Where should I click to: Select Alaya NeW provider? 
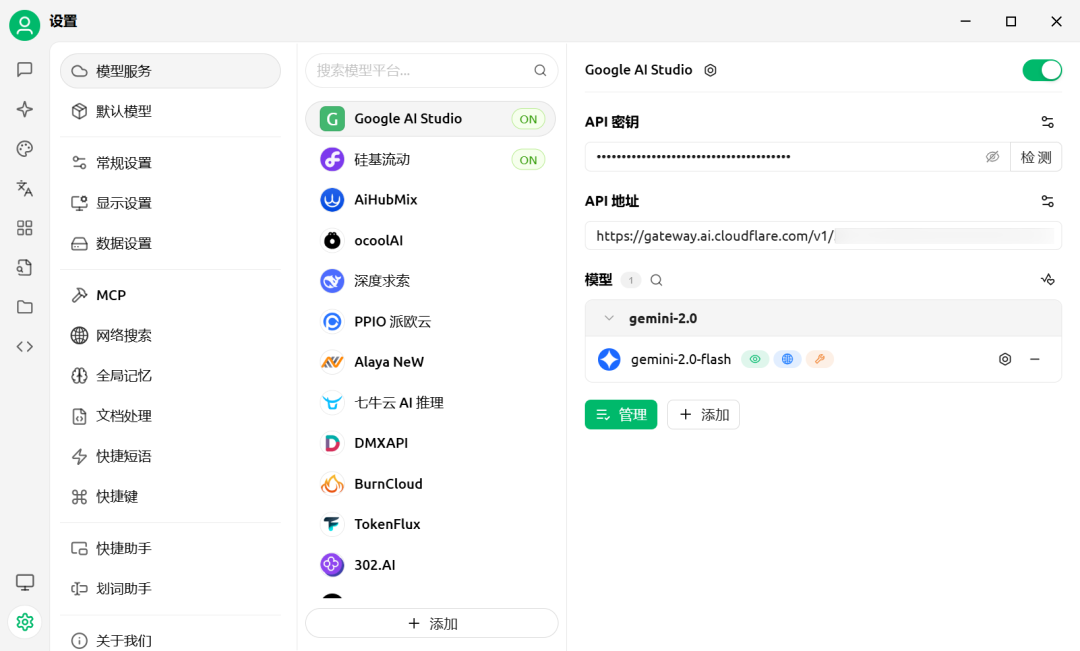430,362
